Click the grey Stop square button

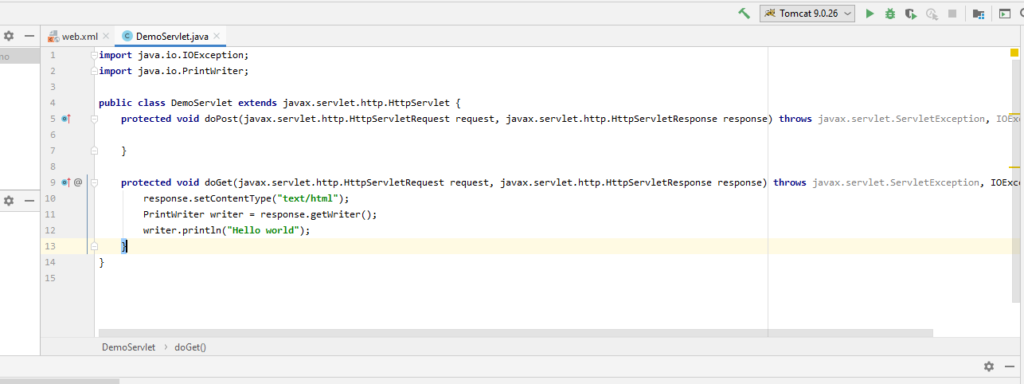point(952,14)
